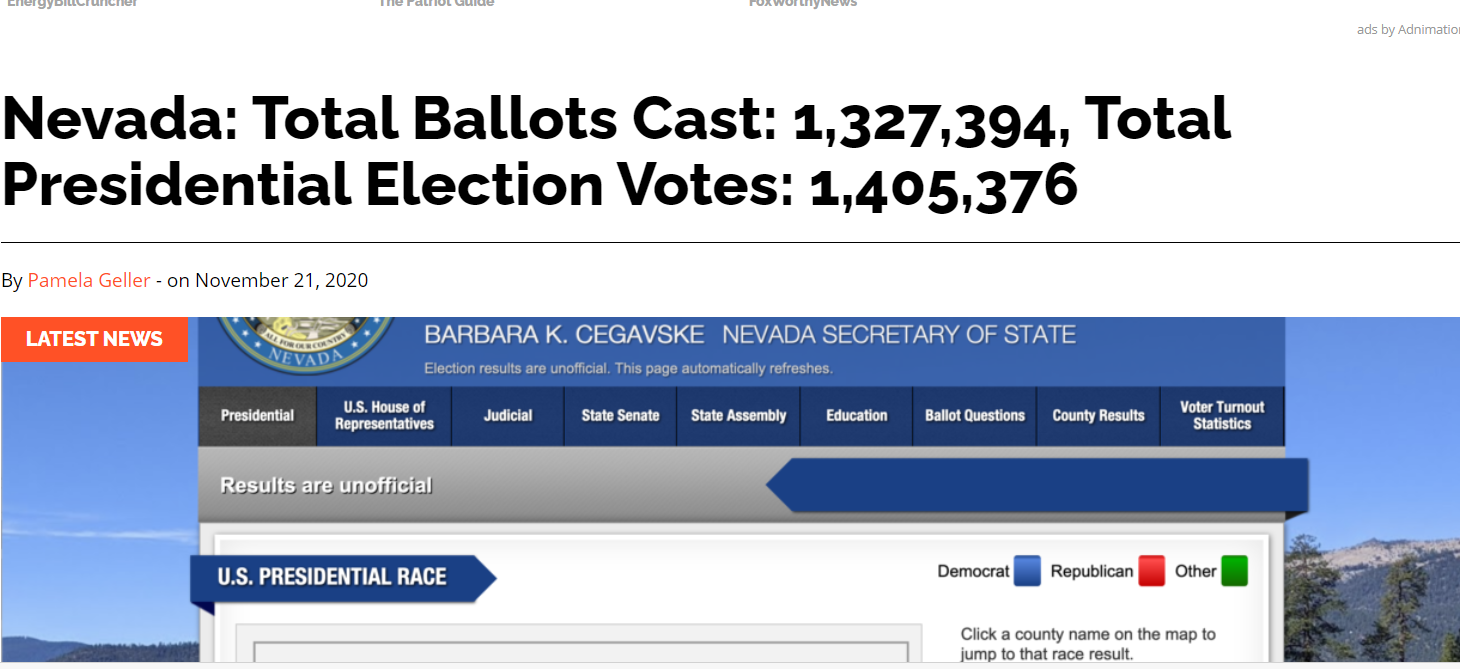View the County Results tab
The image size is (1460, 669).
coord(1098,416)
